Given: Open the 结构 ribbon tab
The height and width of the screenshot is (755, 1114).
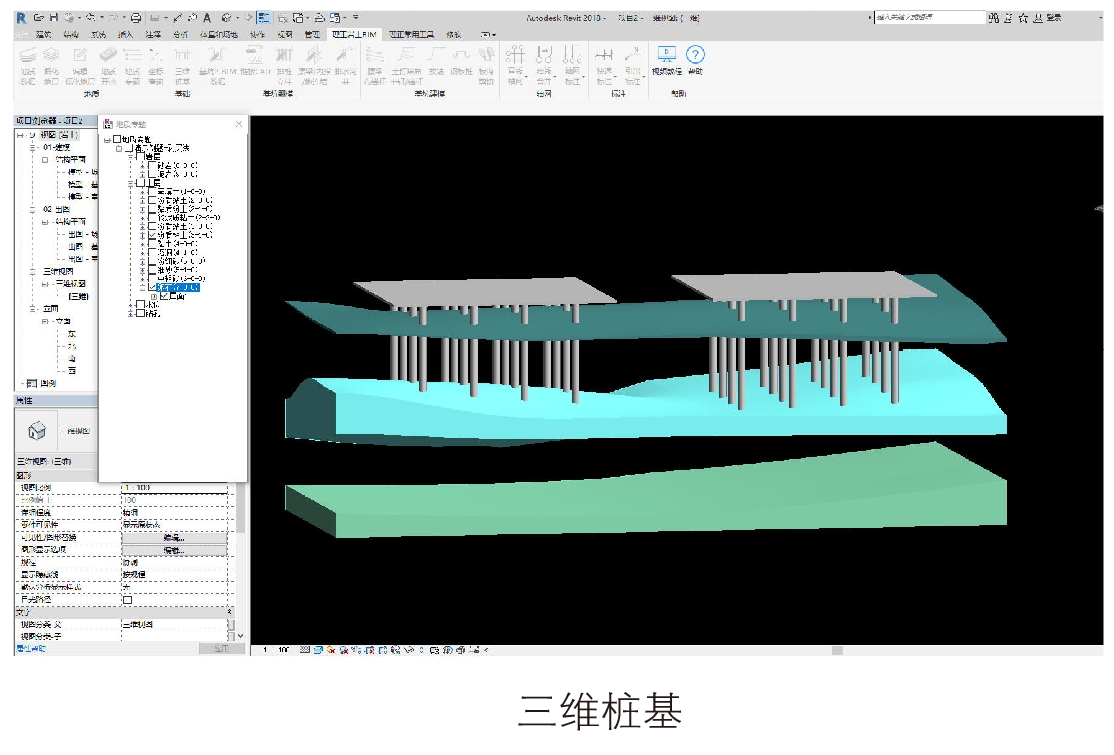Looking at the screenshot, I should pyautogui.click(x=71, y=34).
